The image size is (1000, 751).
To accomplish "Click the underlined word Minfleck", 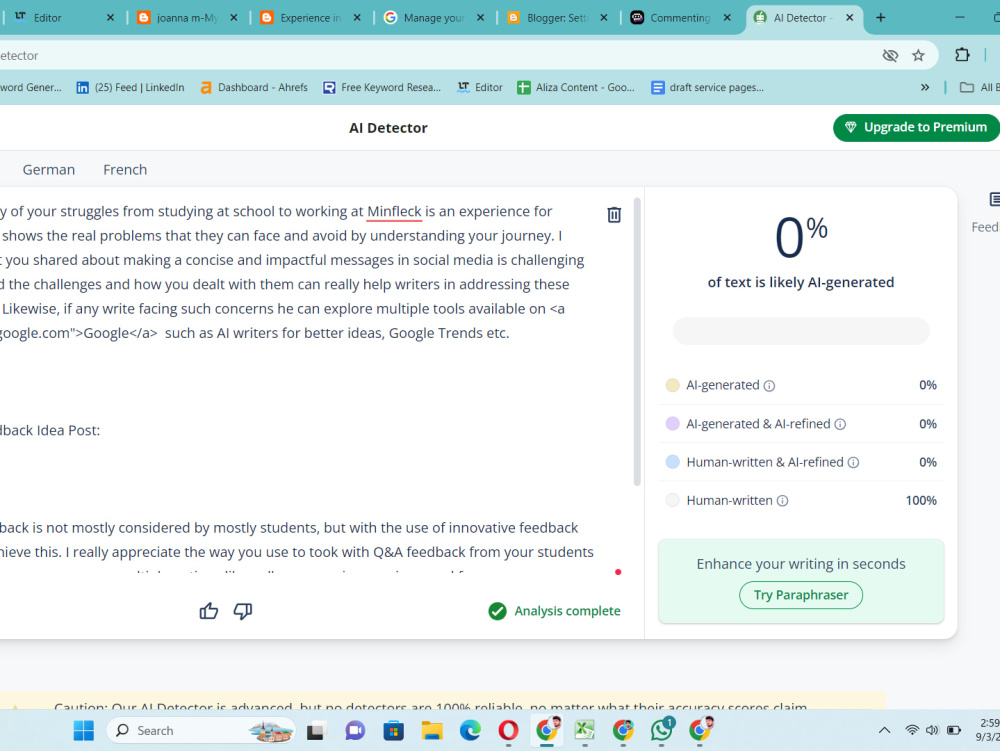I will pos(394,211).
